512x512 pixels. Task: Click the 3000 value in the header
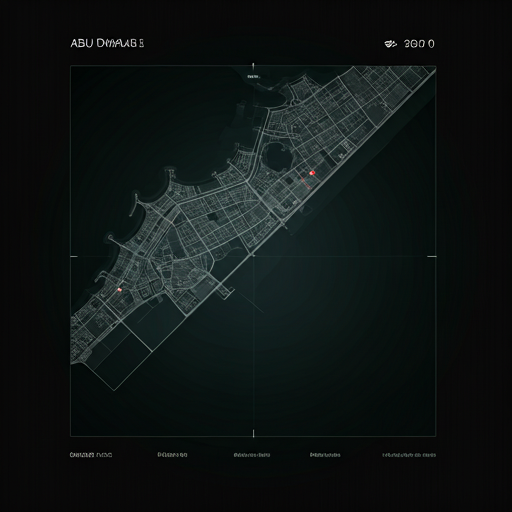tap(419, 44)
